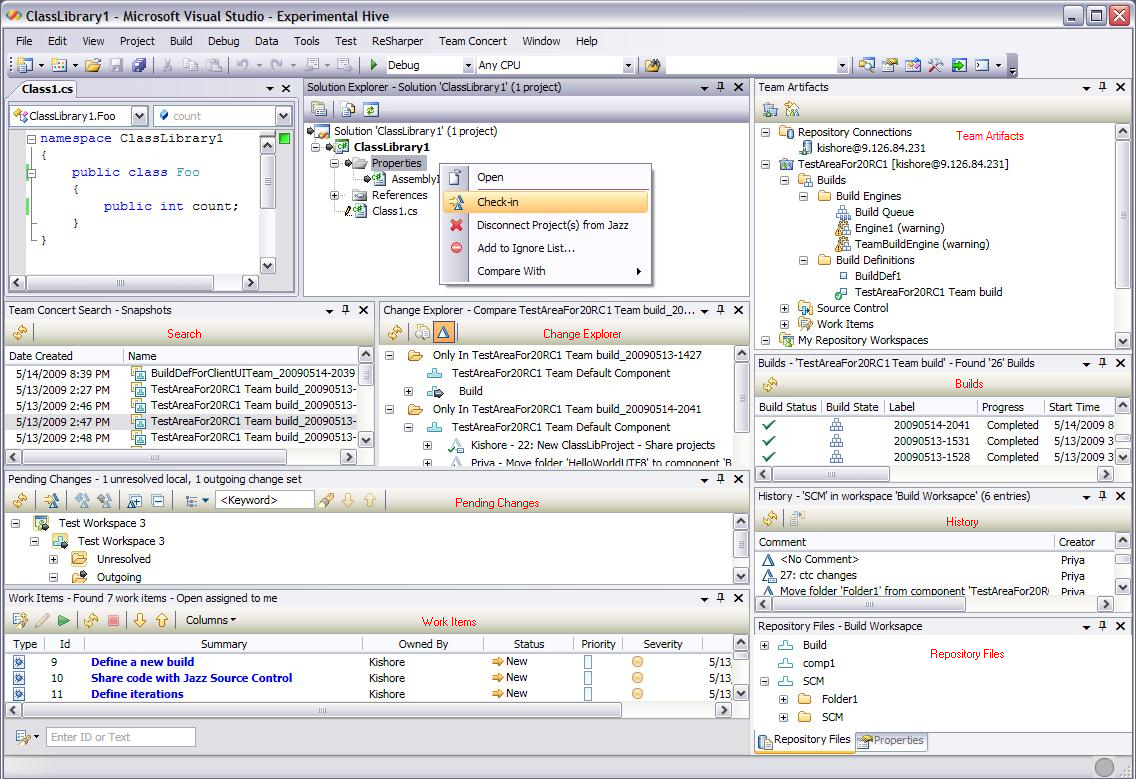Click the Work Items horizontal scrollbar
This screenshot has width=1136, height=779.
pos(322,711)
